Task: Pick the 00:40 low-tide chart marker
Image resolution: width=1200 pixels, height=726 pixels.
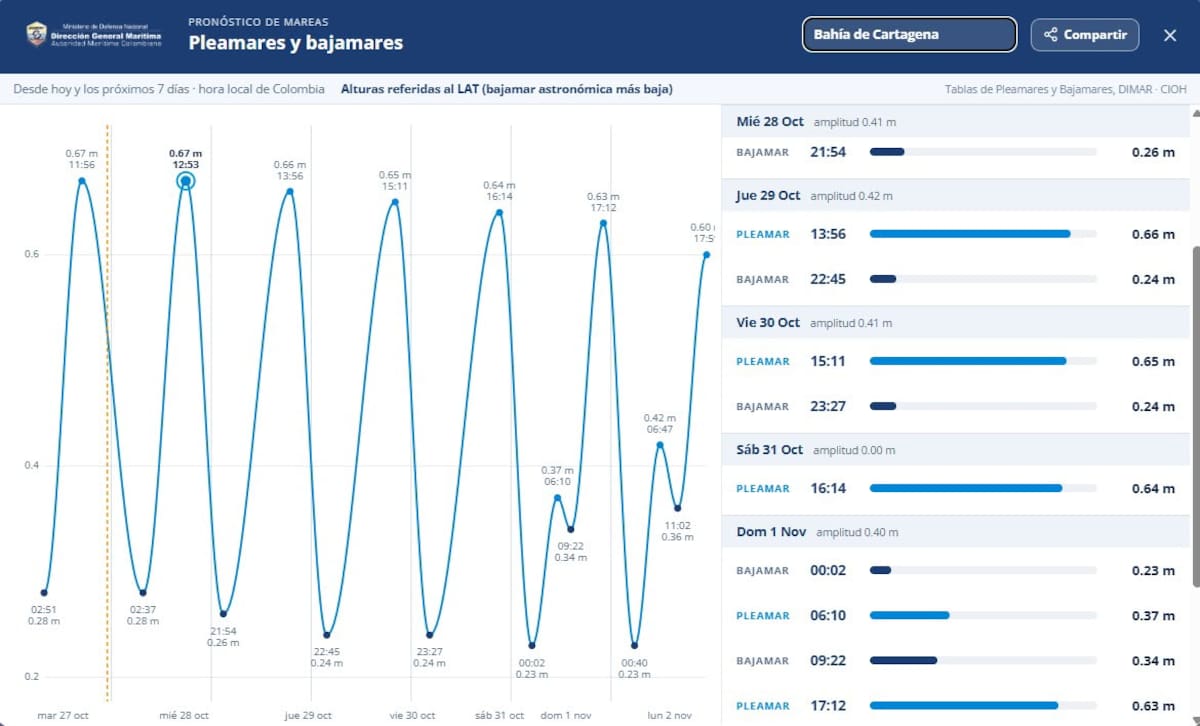Action: [634, 645]
